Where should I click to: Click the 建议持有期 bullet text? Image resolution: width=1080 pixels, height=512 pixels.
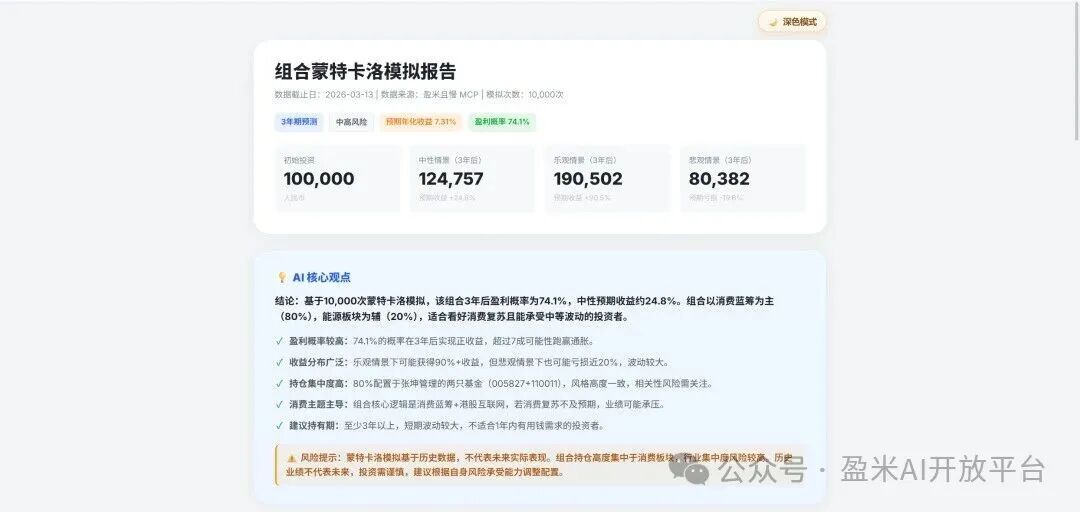[x=446, y=426]
